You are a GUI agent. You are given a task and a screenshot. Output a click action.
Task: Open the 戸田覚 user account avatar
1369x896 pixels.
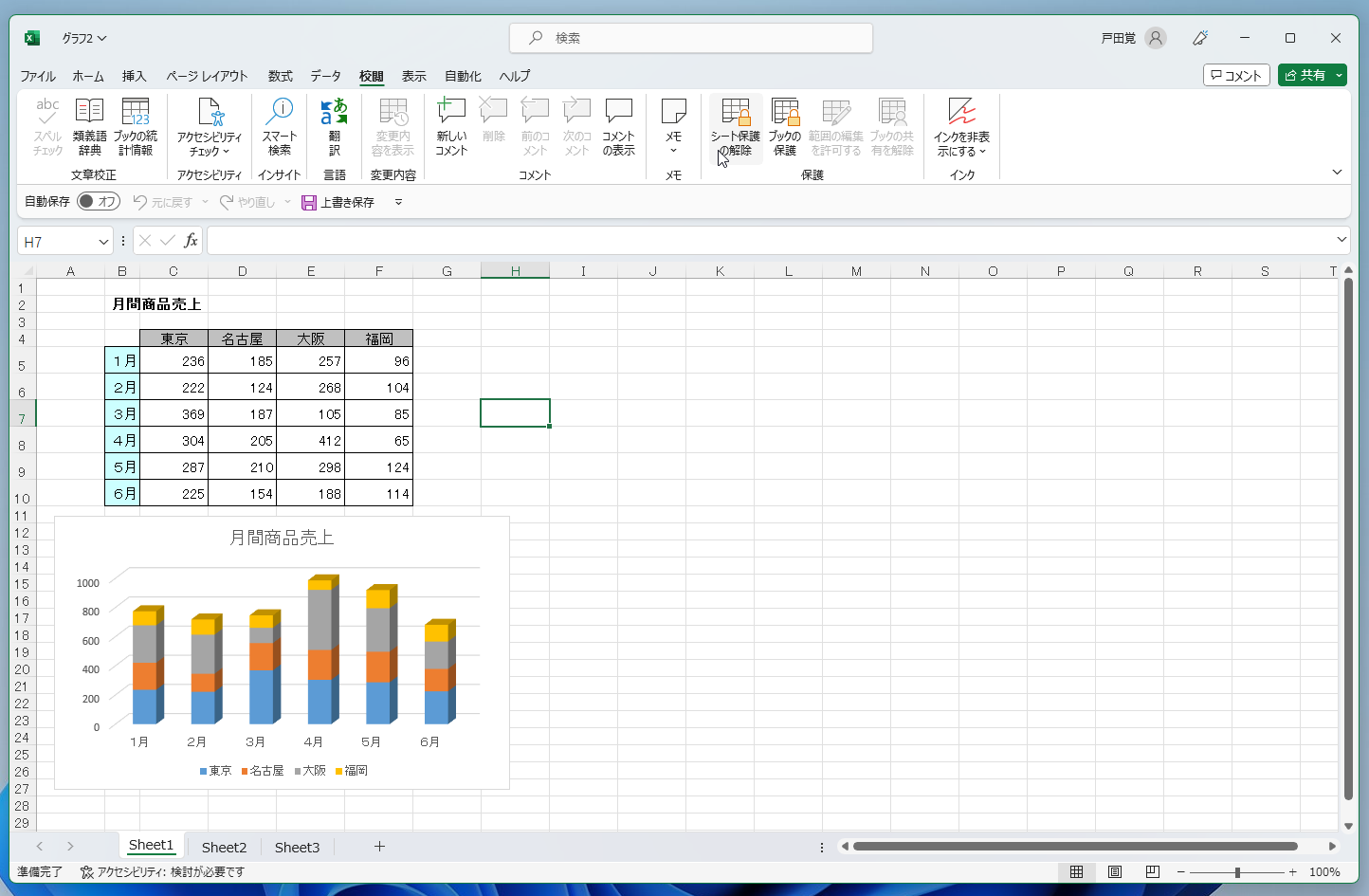pyautogui.click(x=1155, y=38)
